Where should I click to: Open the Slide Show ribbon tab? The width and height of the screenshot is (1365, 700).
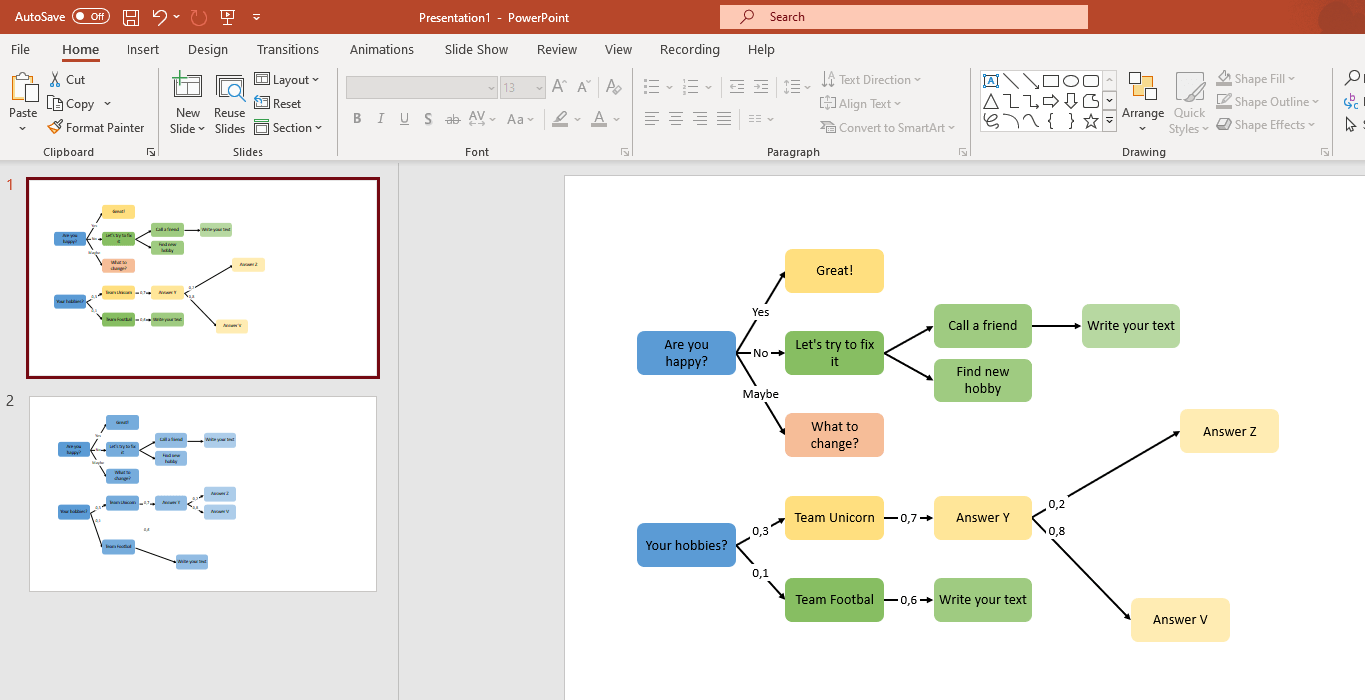476,49
